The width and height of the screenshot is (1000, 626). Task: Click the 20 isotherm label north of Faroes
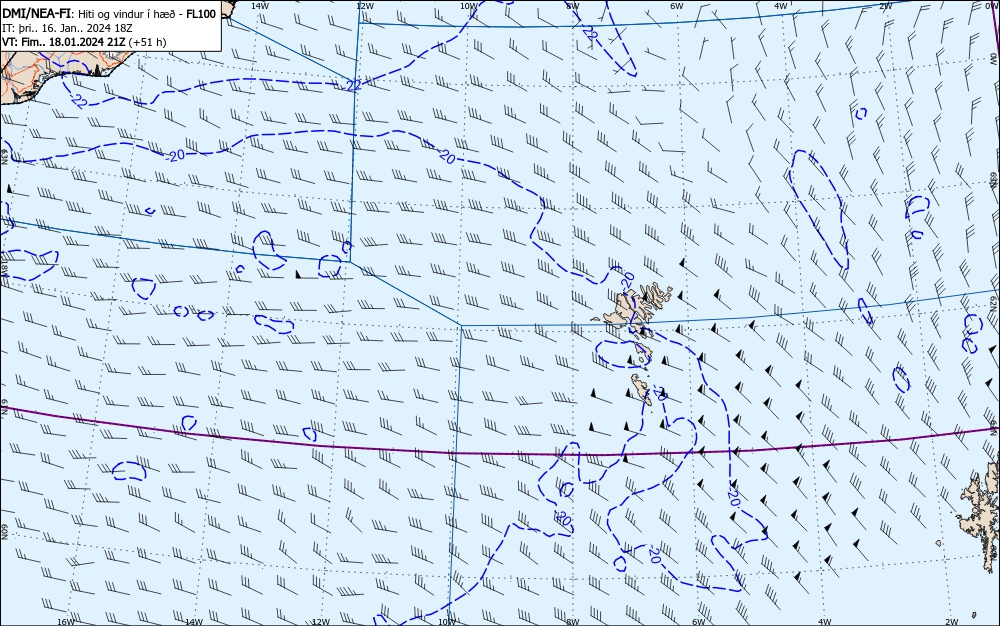[x=628, y=279]
